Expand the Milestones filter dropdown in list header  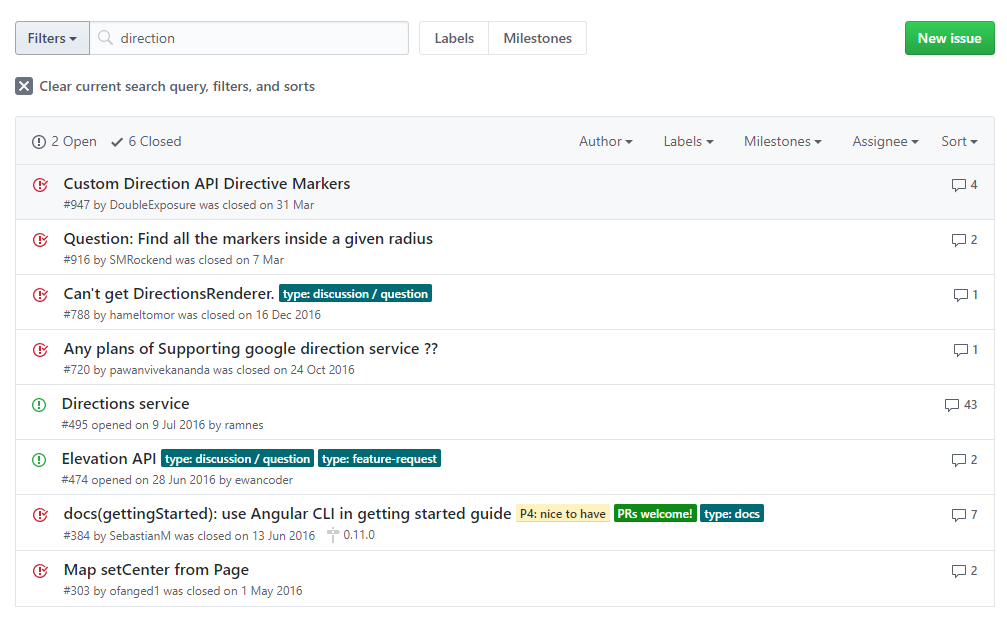coord(783,141)
